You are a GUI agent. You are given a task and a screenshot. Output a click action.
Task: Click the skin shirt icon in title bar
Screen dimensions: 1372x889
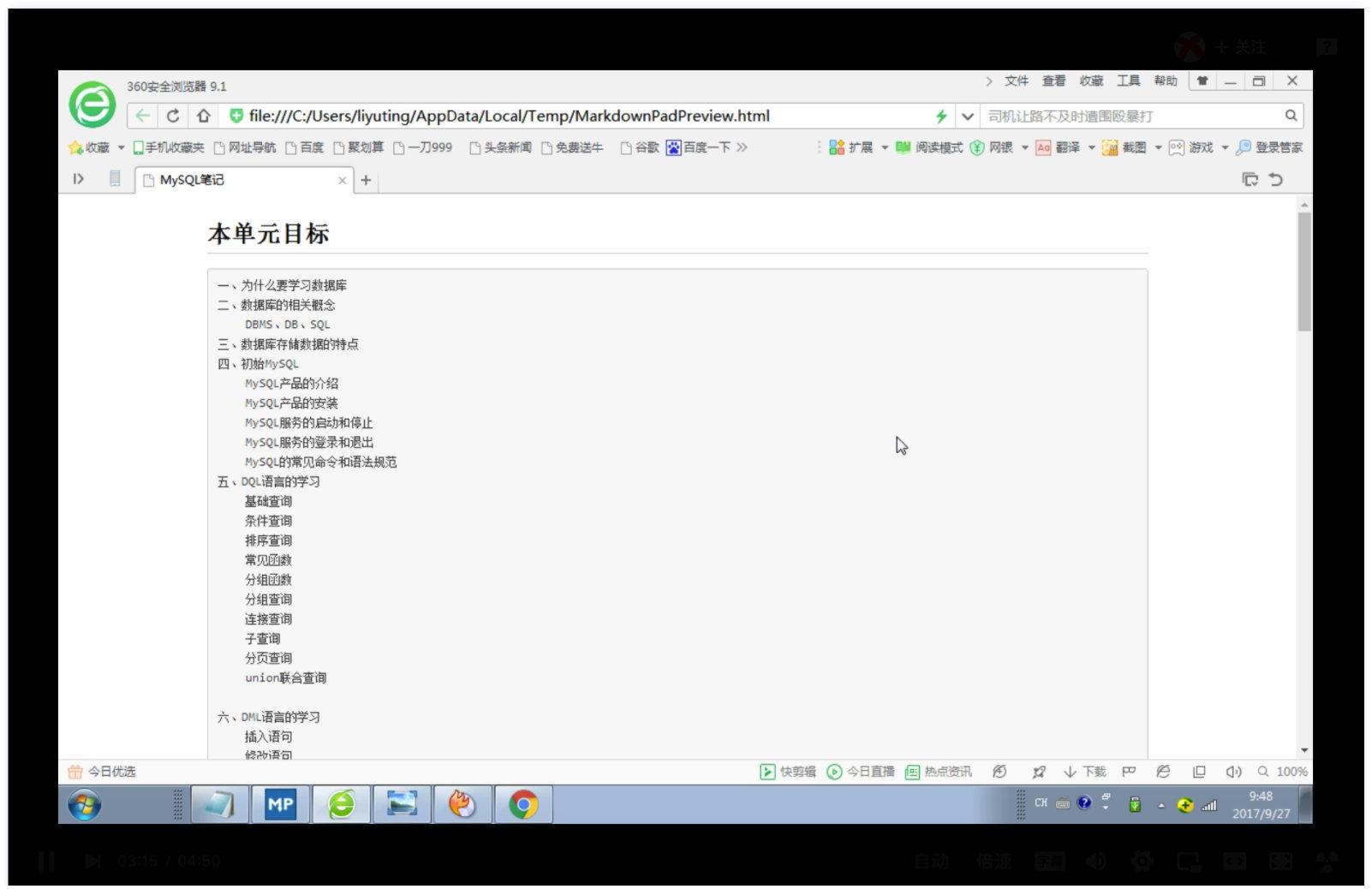(x=1202, y=81)
